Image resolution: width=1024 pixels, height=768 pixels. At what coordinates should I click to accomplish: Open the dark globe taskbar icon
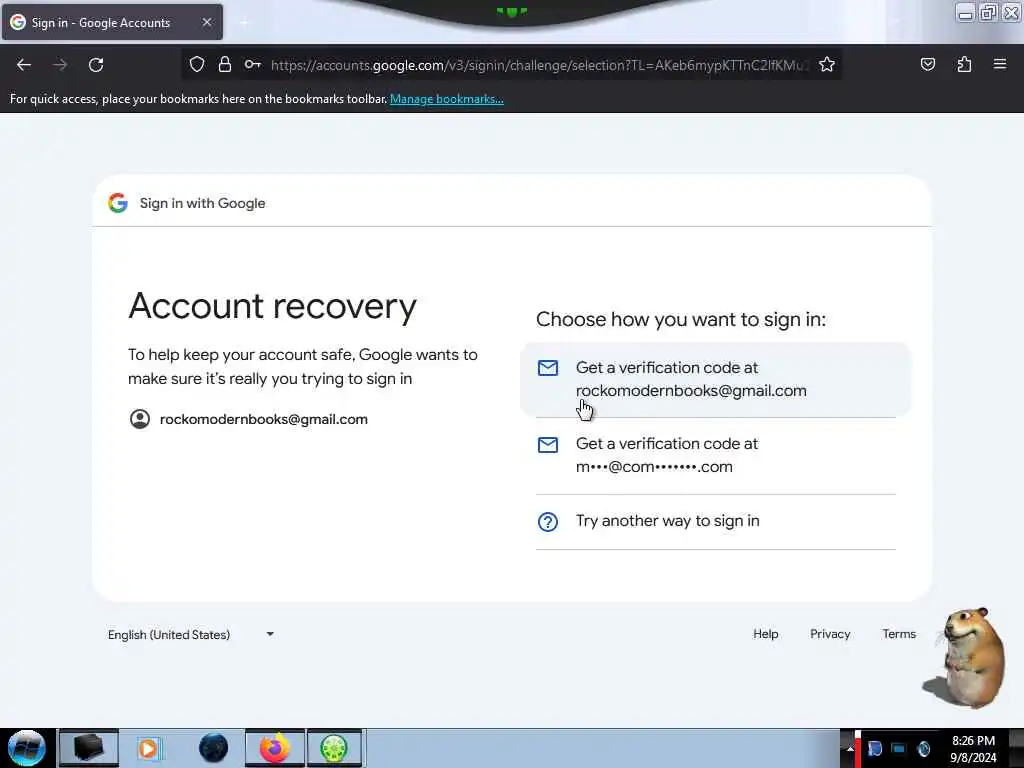tap(214, 748)
